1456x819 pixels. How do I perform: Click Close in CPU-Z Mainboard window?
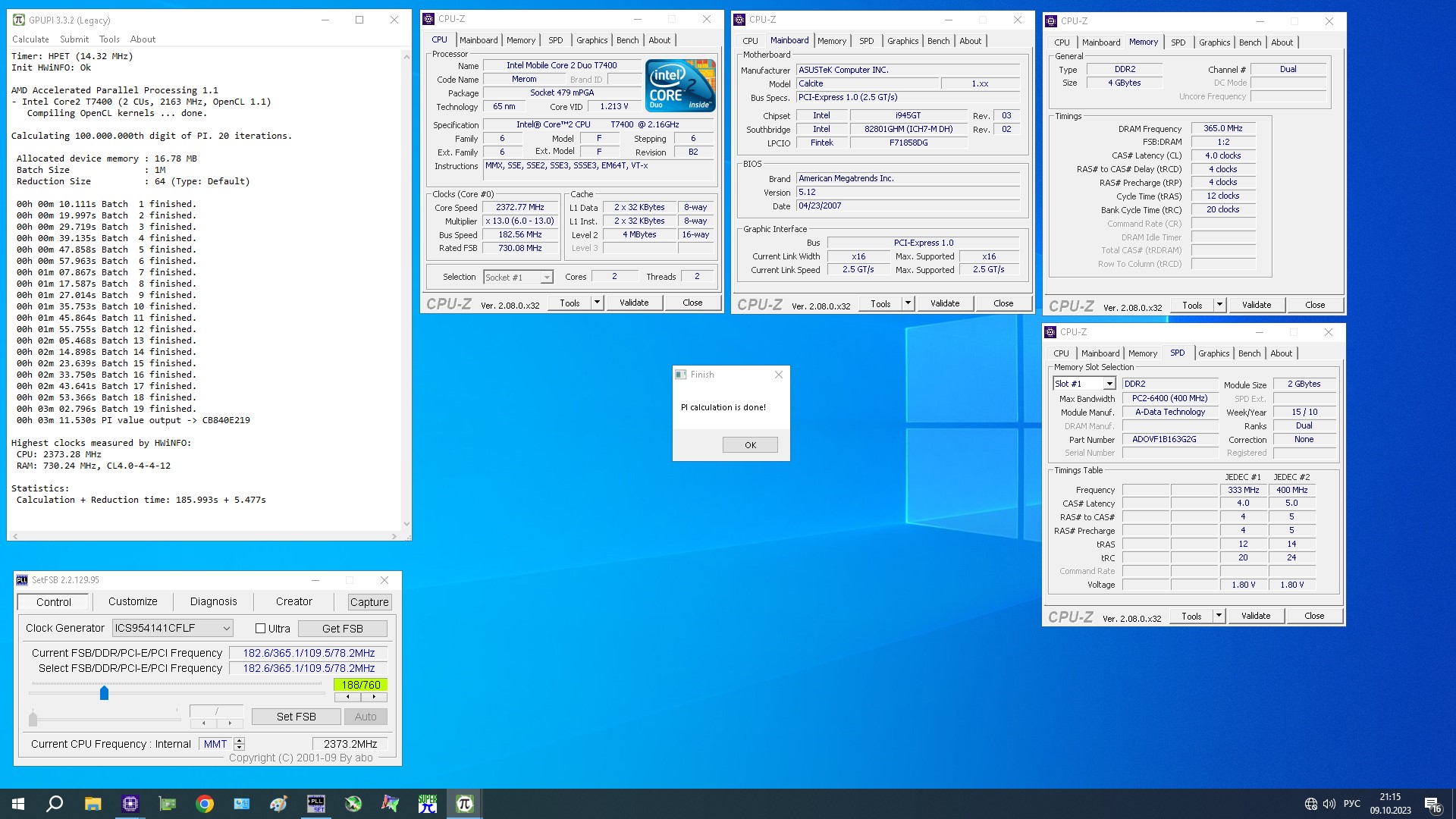click(x=1003, y=303)
